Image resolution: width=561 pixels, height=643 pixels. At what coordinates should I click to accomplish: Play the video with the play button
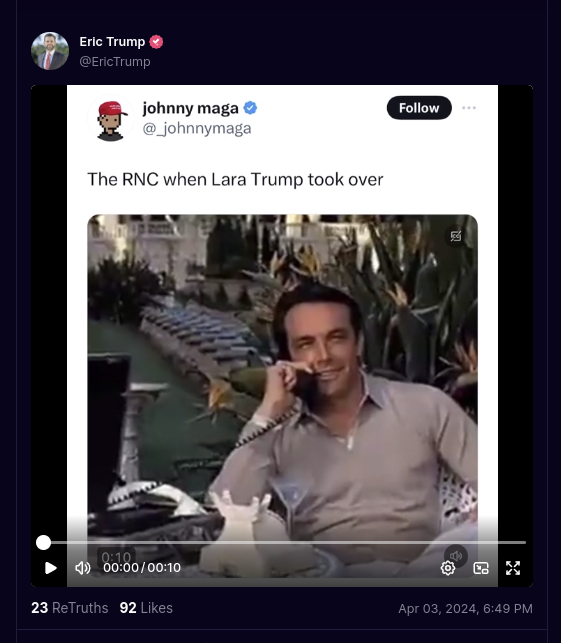coord(51,568)
